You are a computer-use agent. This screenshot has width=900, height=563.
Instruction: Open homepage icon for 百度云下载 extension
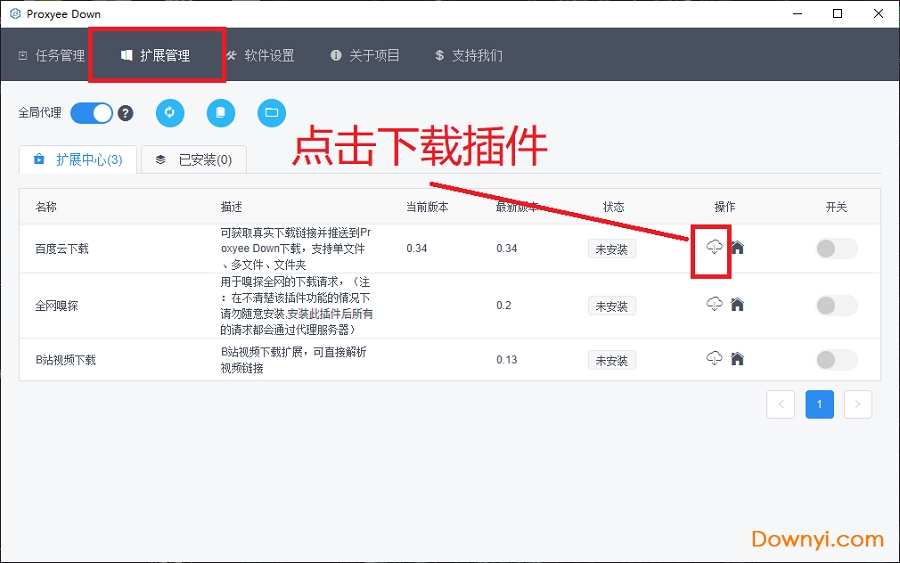pos(737,247)
